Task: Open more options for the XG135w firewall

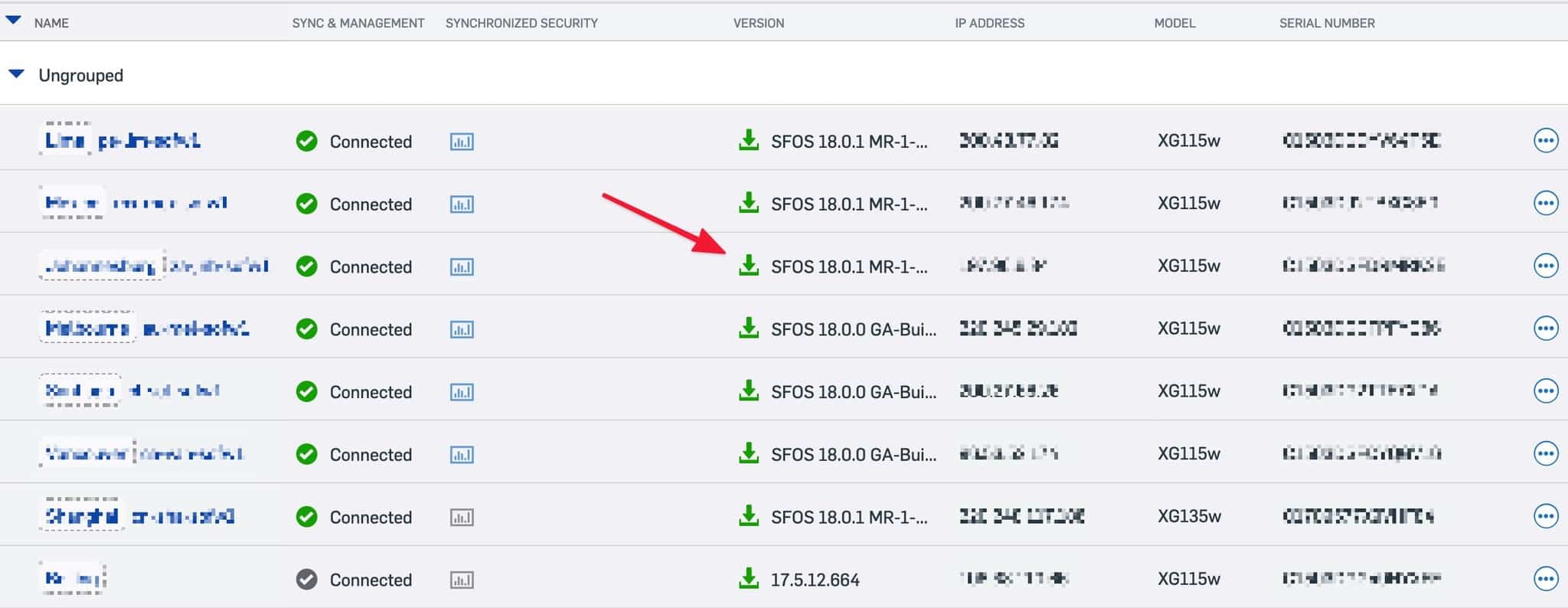Action: 1546,516
